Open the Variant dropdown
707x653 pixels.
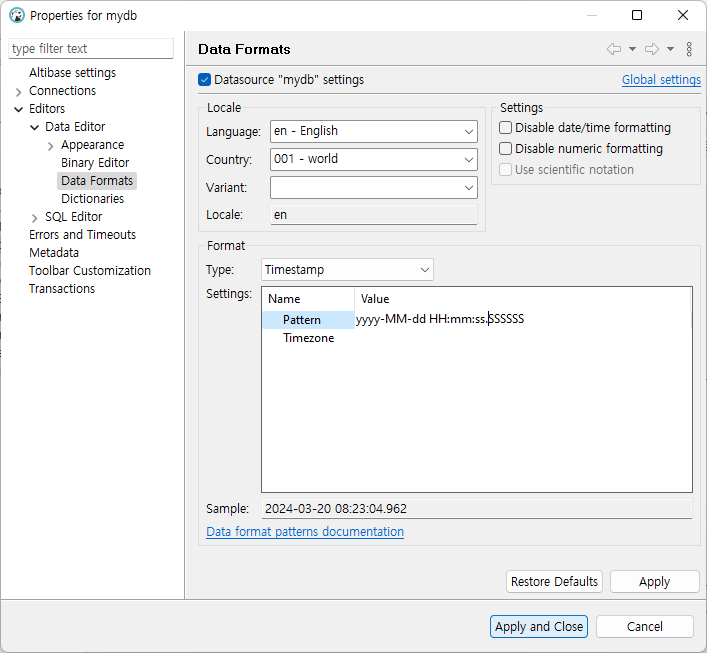[373, 187]
